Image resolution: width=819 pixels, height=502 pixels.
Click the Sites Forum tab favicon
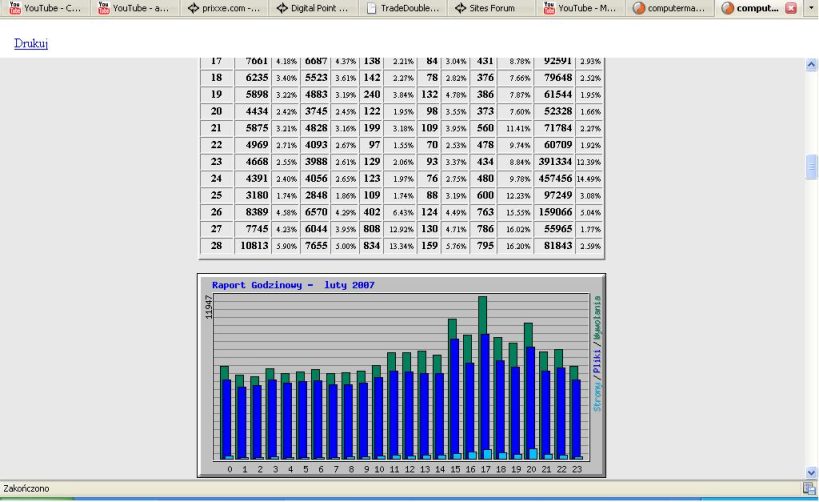point(460,8)
